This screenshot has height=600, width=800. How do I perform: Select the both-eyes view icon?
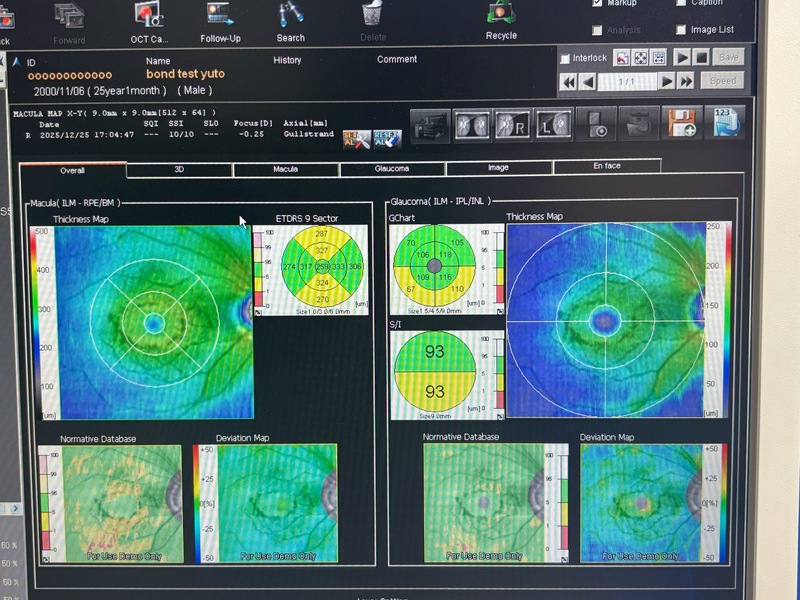pos(472,124)
